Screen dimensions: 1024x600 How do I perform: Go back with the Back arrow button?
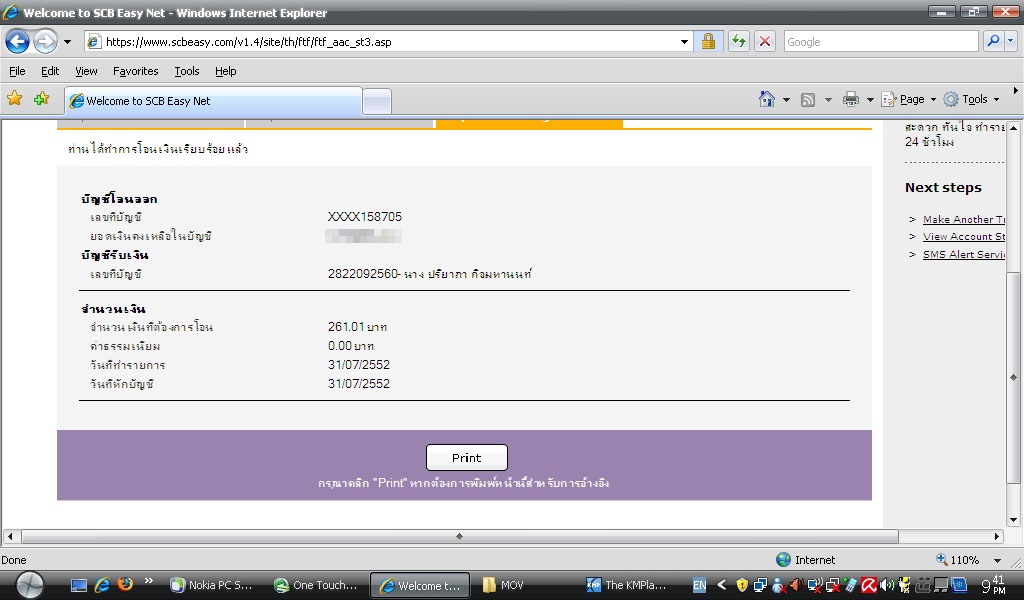pos(18,42)
